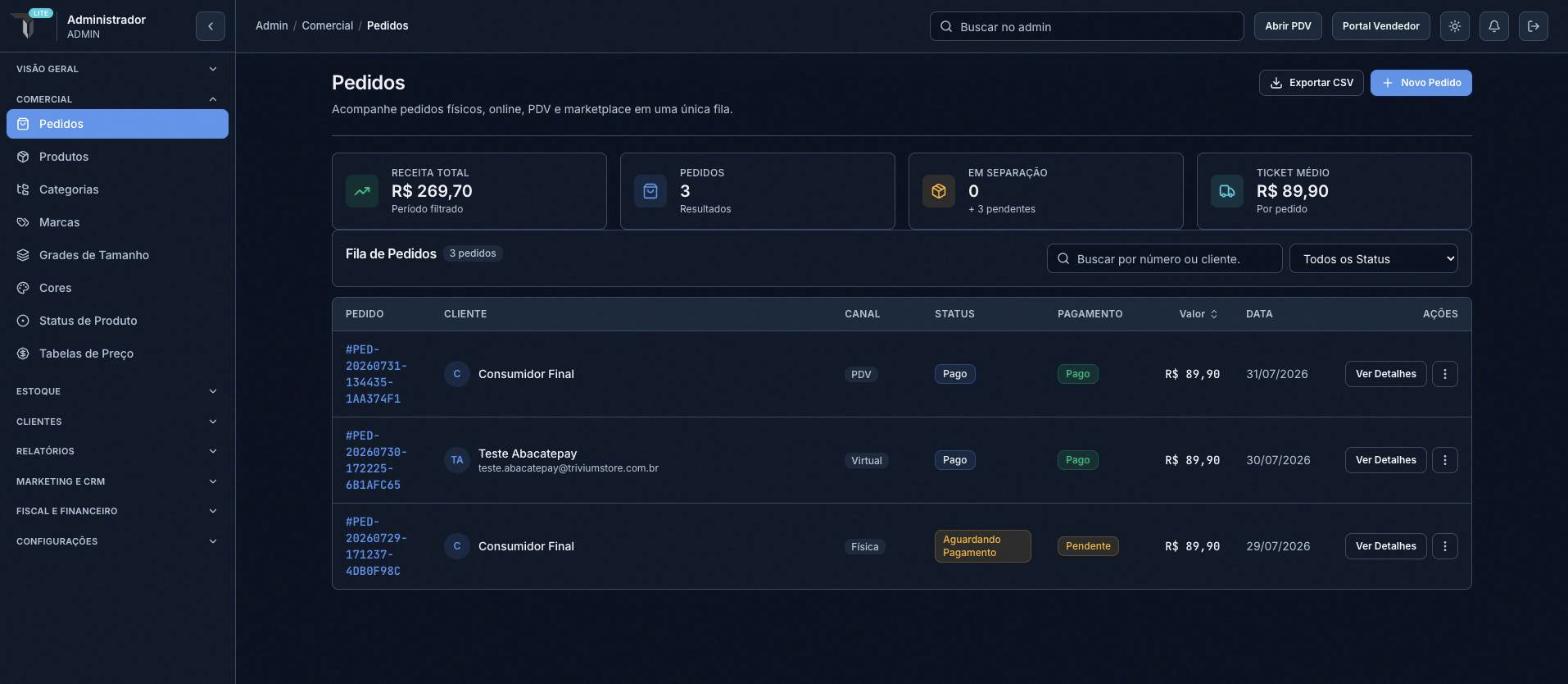Open order link #PED-20260731-134435-1AA374F1
The width and height of the screenshot is (1568, 684).
(376, 374)
